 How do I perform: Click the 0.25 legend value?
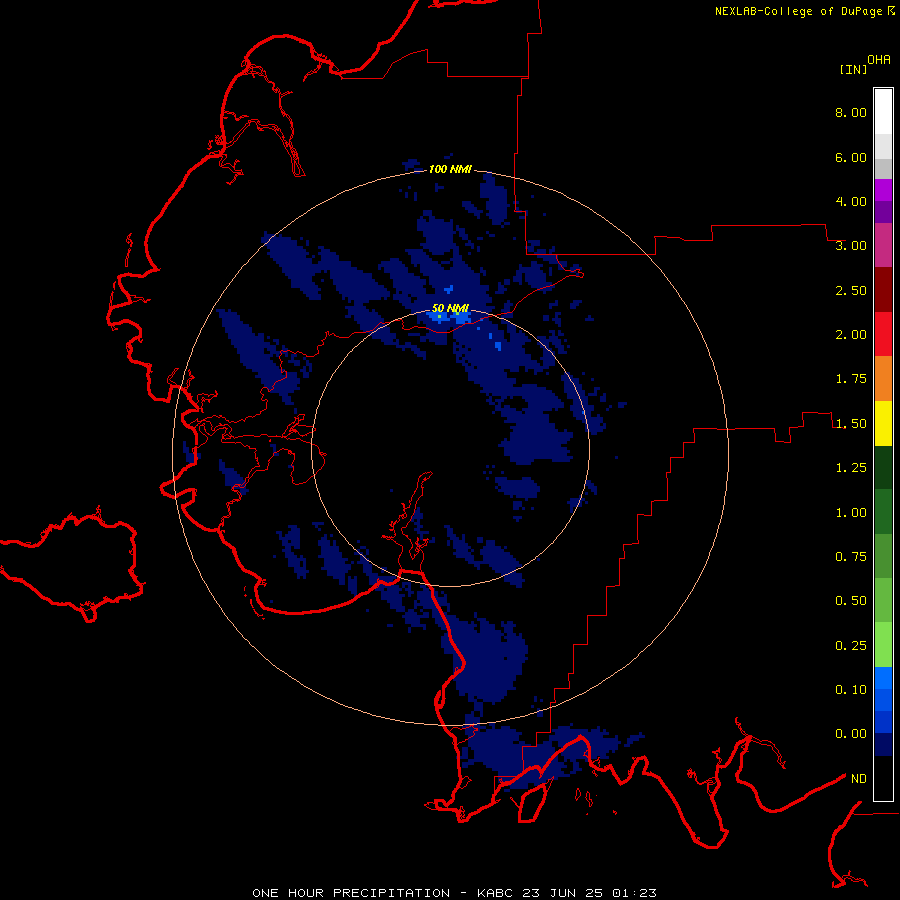851,646
